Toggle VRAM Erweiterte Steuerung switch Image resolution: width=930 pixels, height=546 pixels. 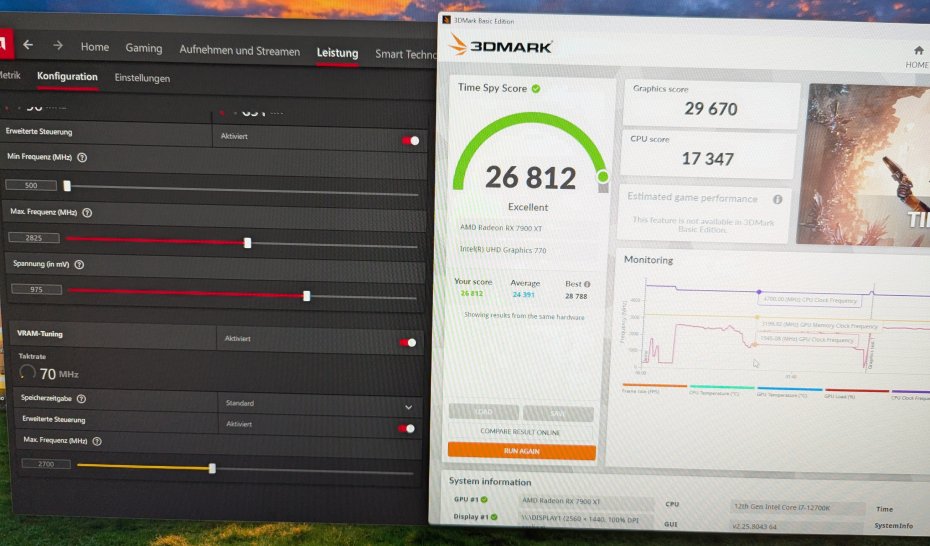coord(406,428)
